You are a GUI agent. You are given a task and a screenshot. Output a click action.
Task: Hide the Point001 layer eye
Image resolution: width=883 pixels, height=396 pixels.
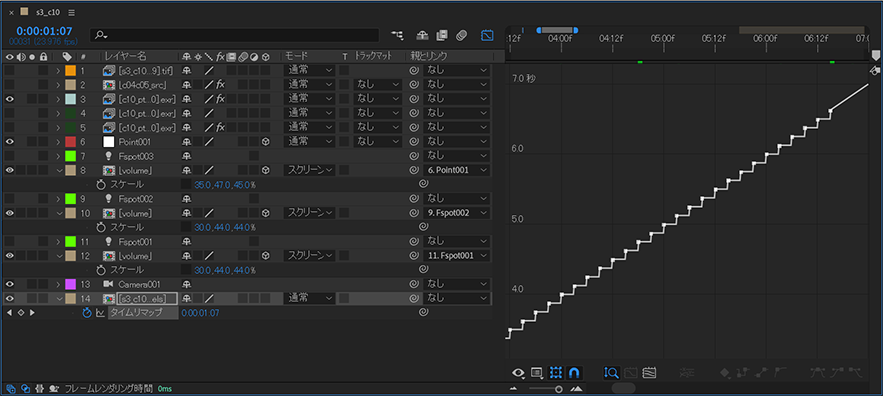[10, 141]
